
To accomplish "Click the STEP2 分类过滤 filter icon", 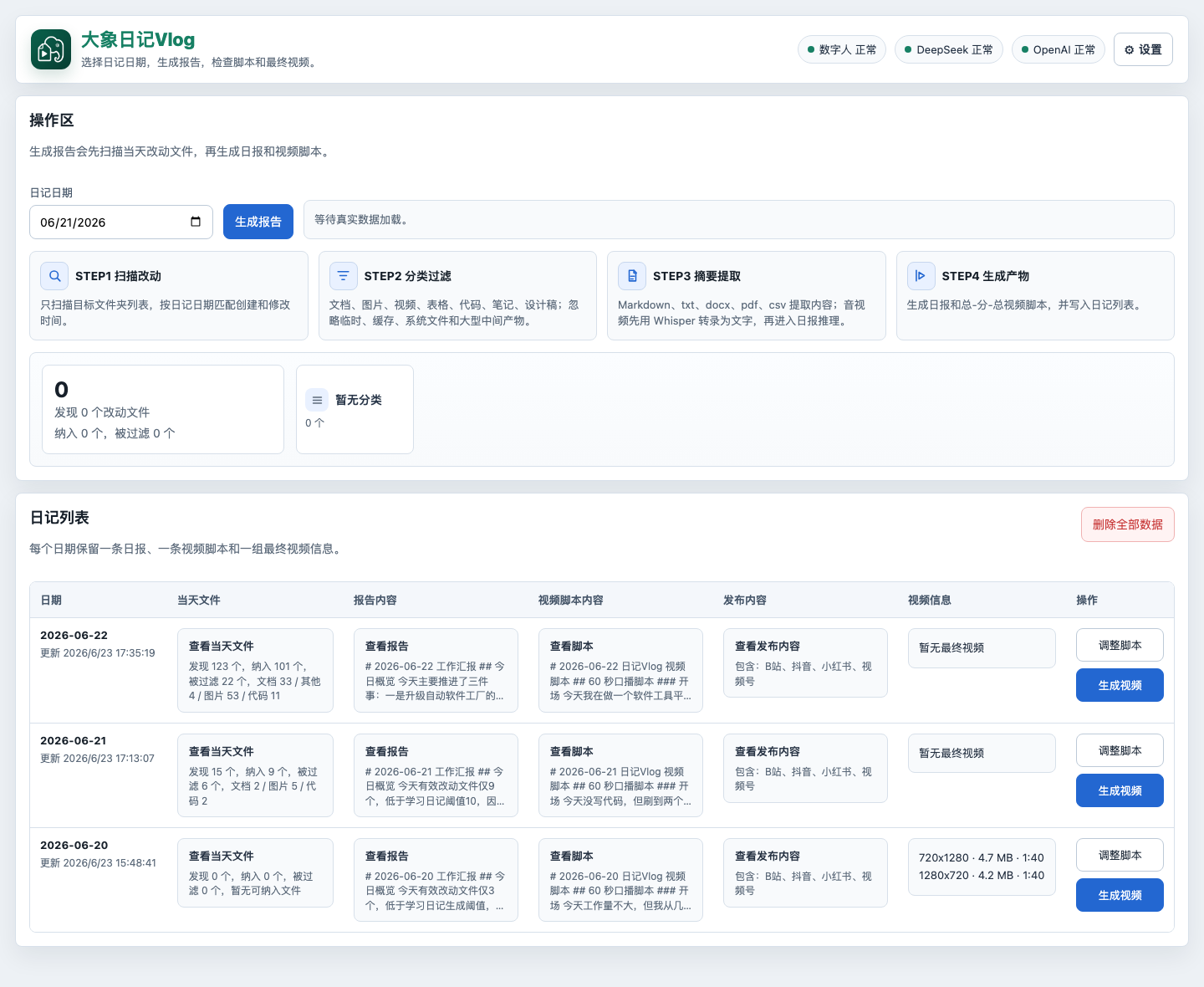I will click(x=343, y=276).
